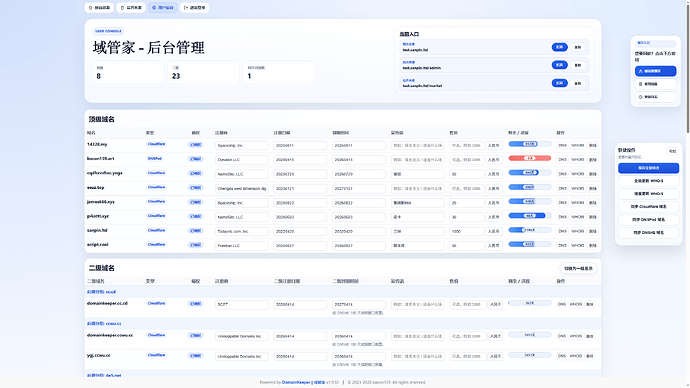Screen dimensions: 690x388
Task: Toggle the authorization pill for bacon159.art
Action: click(196, 159)
